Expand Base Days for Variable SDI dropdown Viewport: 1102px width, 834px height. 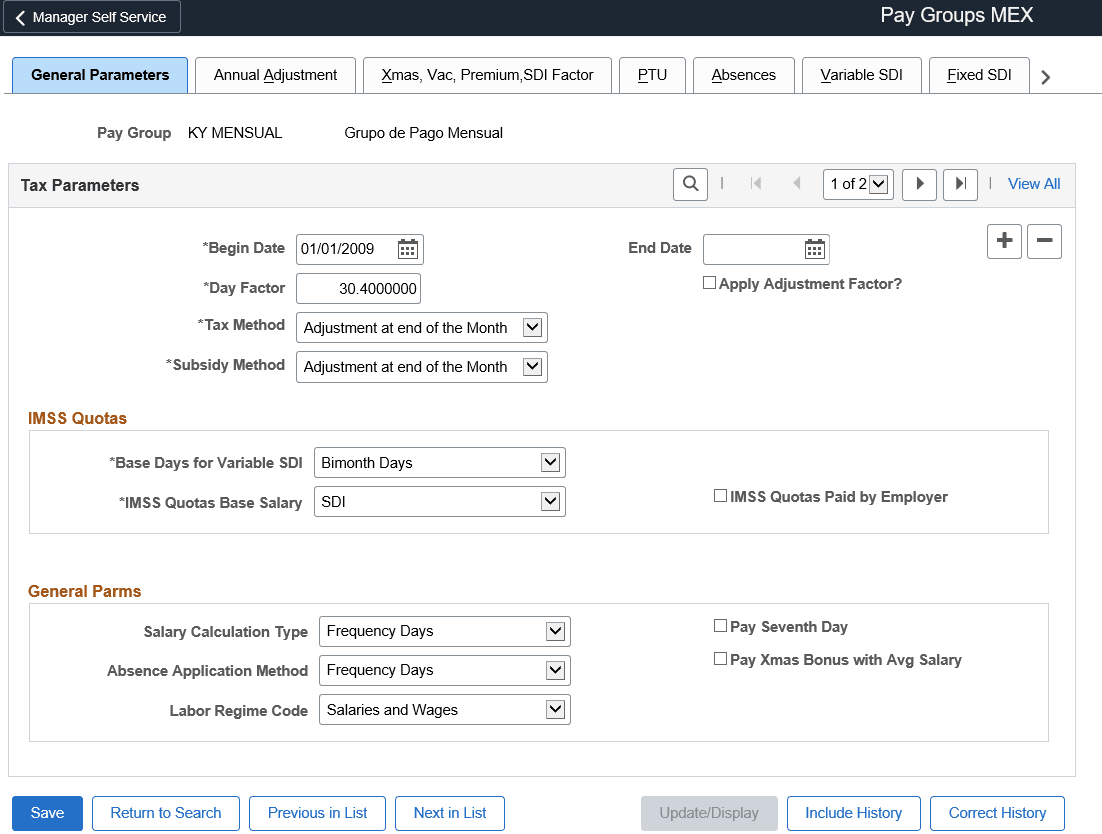click(x=440, y=462)
